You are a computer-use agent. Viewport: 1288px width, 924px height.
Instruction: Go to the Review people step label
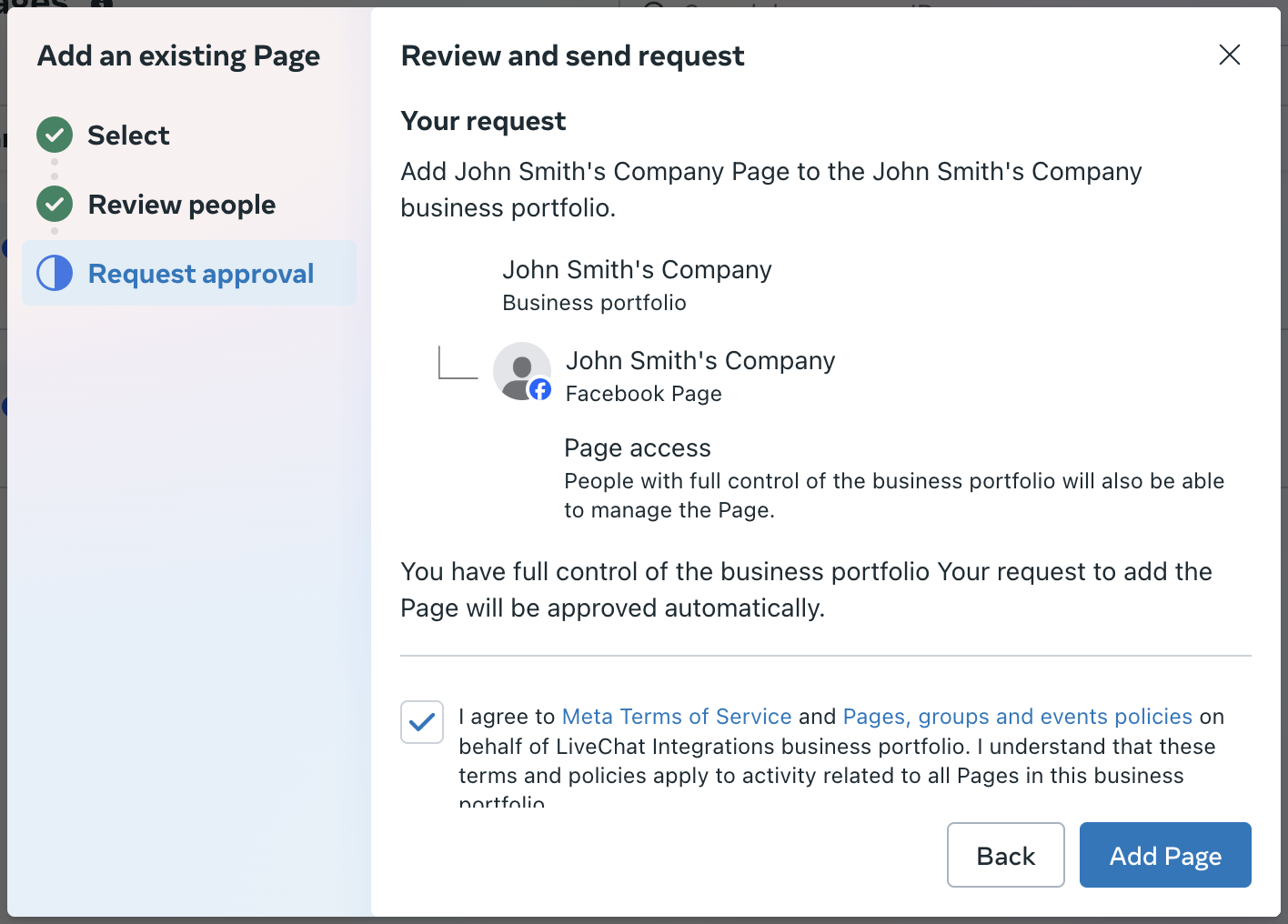(182, 205)
